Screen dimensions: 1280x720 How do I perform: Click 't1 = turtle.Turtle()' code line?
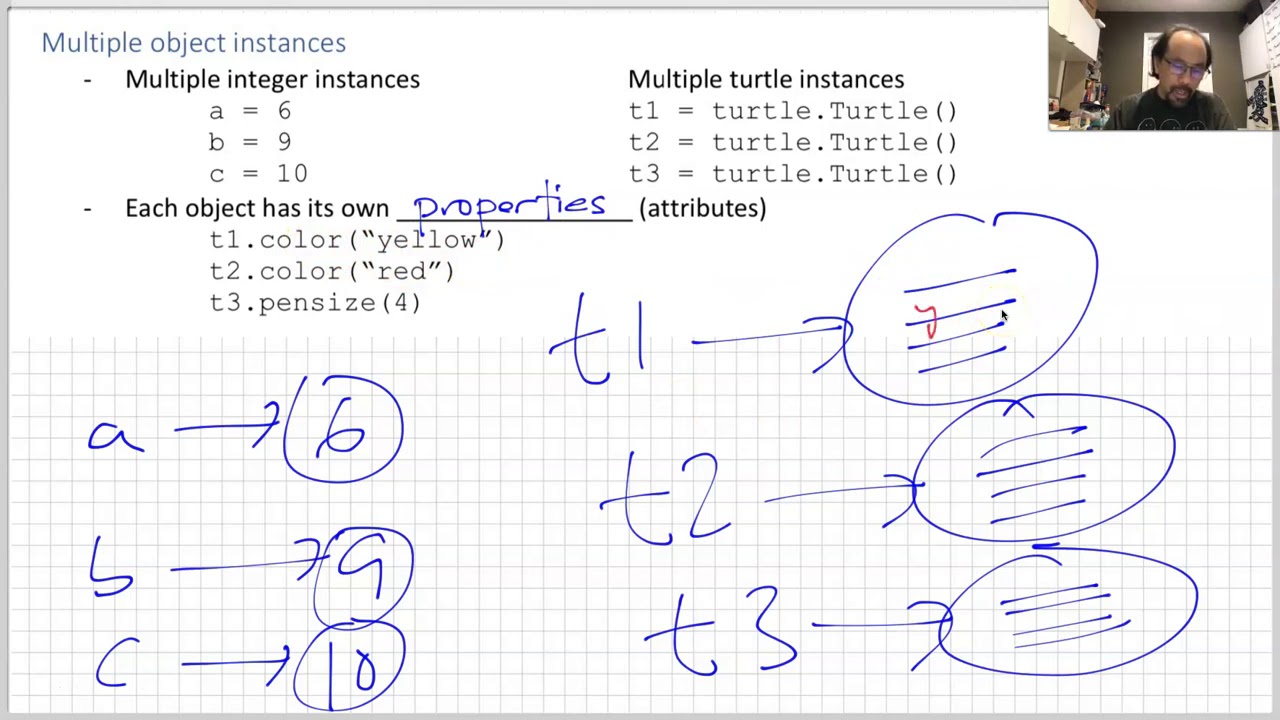pyautogui.click(x=793, y=111)
